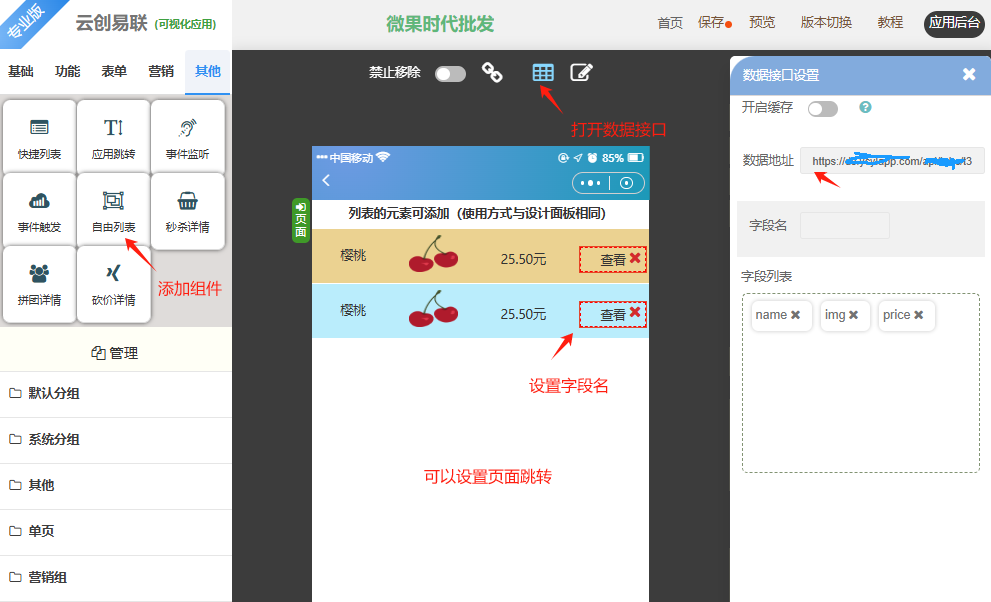Viewport: 991px width, 602px height.
Task: Open the 应用后台 button
Action: (x=954, y=23)
